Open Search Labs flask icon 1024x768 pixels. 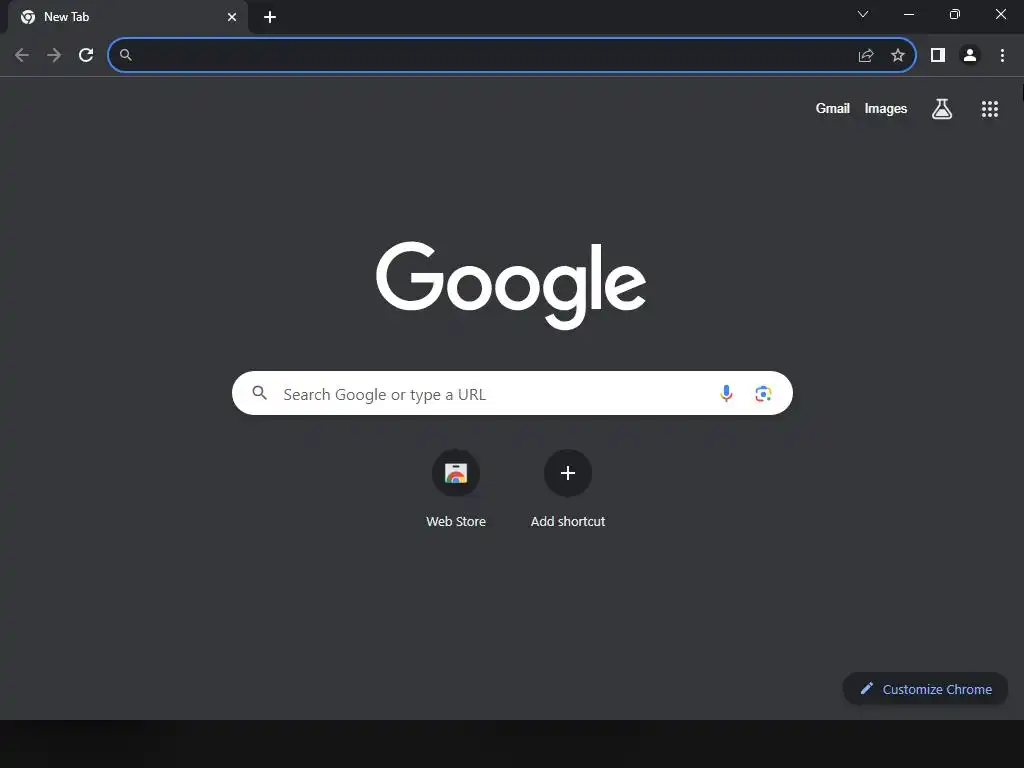[x=942, y=108]
